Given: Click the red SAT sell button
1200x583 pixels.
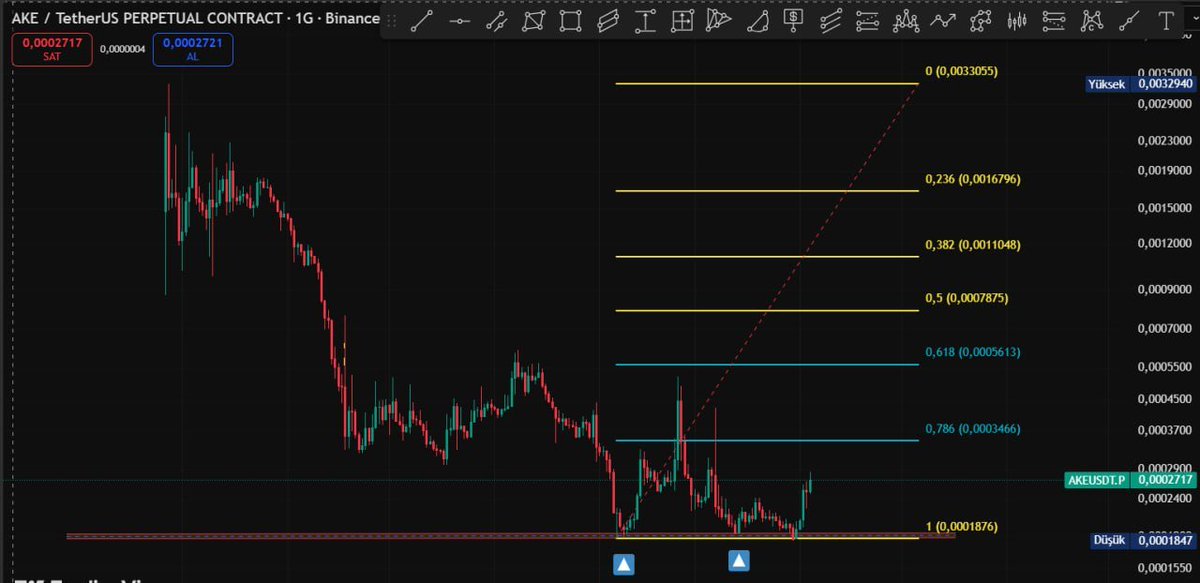Looking at the screenshot, I should coord(52,50).
